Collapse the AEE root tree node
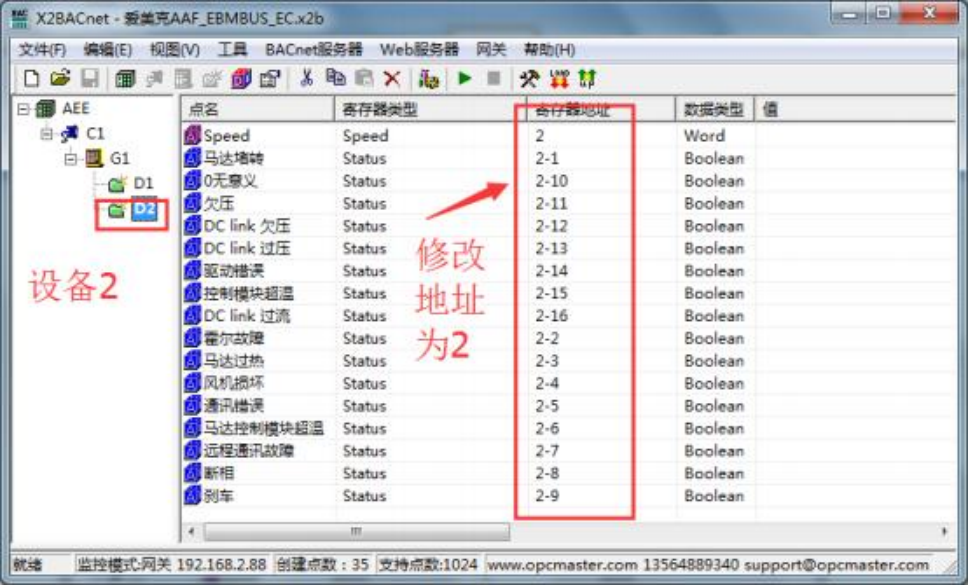The height and width of the screenshot is (586, 969). 23,109
